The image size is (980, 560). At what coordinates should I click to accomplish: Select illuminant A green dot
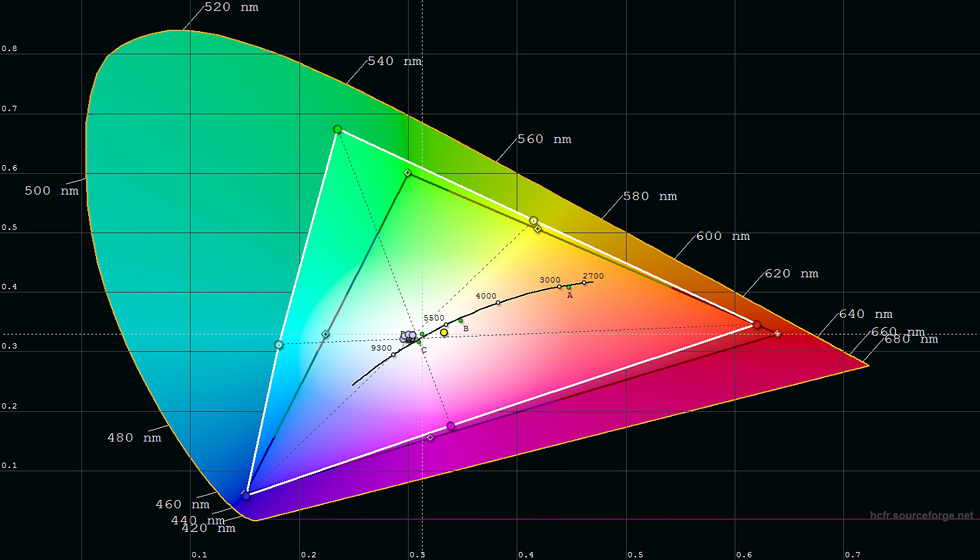click(569, 287)
